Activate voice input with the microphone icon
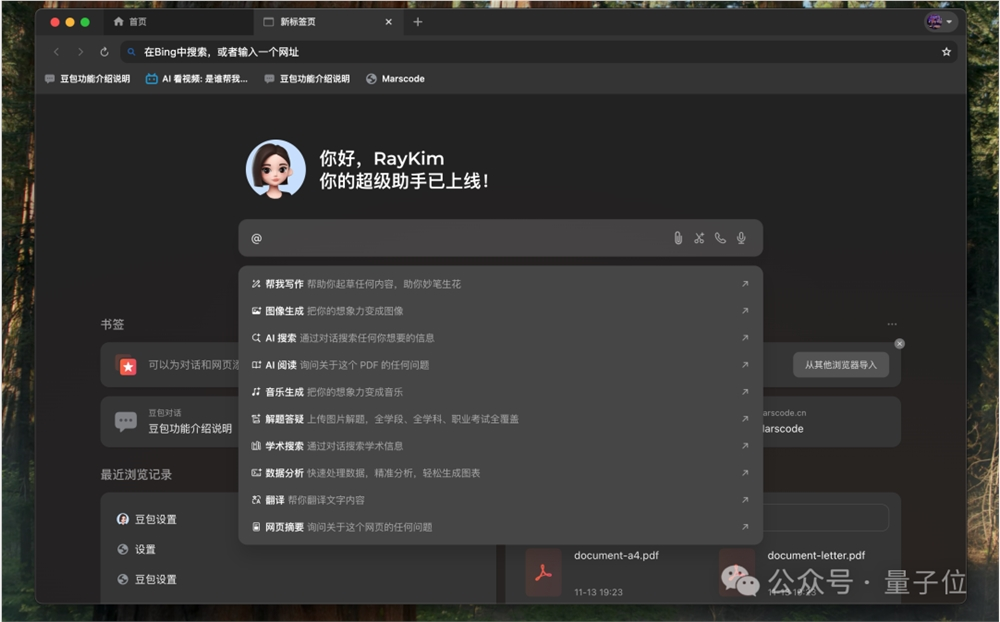The width and height of the screenshot is (1000, 622). point(740,238)
